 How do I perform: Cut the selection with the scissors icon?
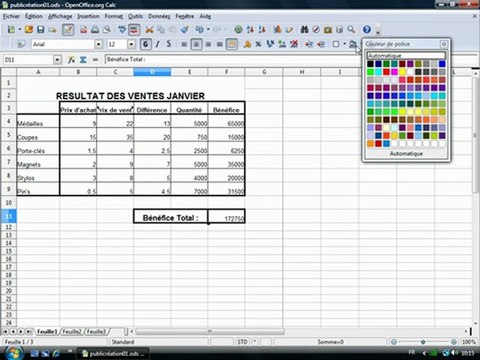(149, 30)
